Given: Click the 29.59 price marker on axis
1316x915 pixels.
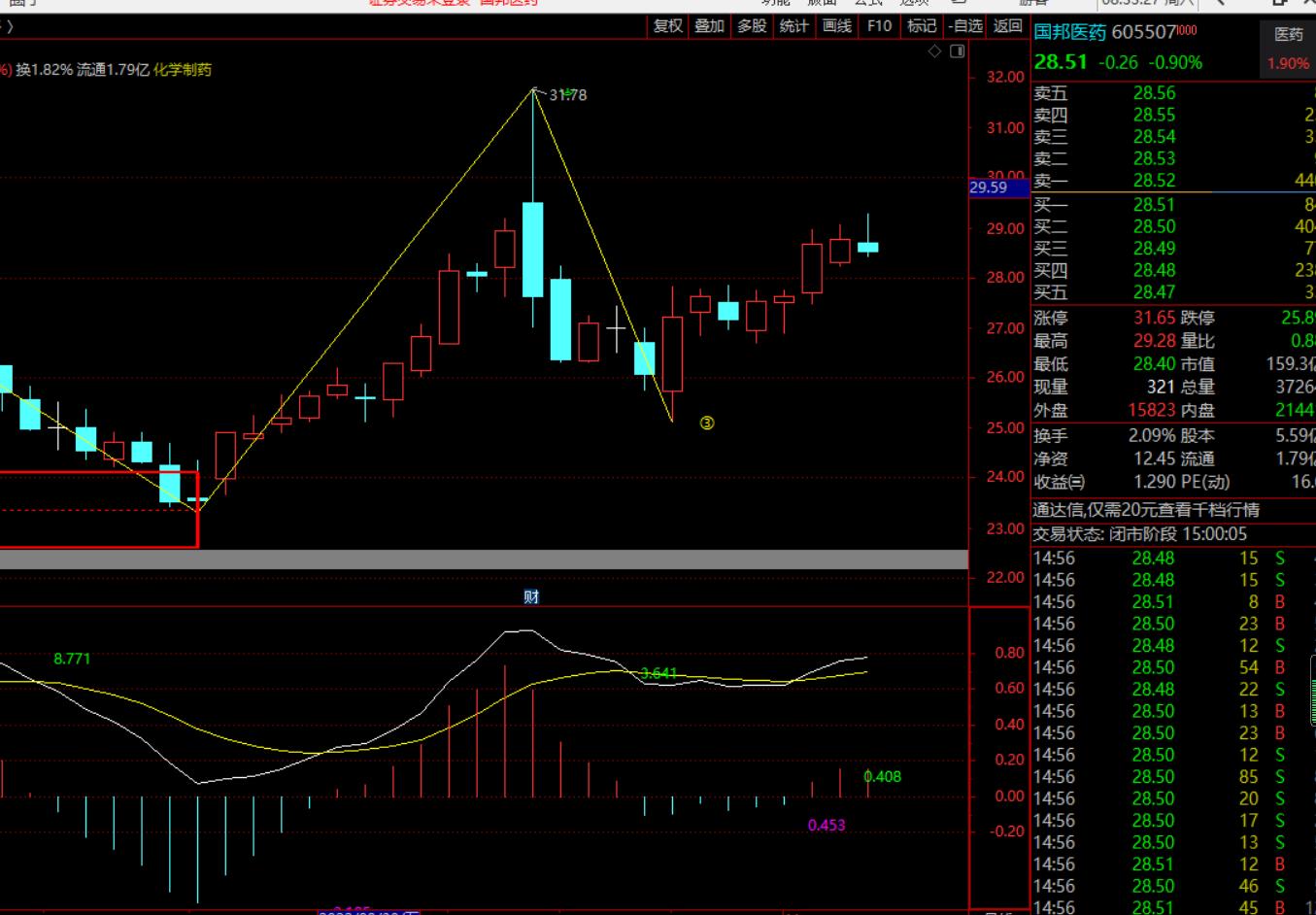Looking at the screenshot, I should point(989,187).
